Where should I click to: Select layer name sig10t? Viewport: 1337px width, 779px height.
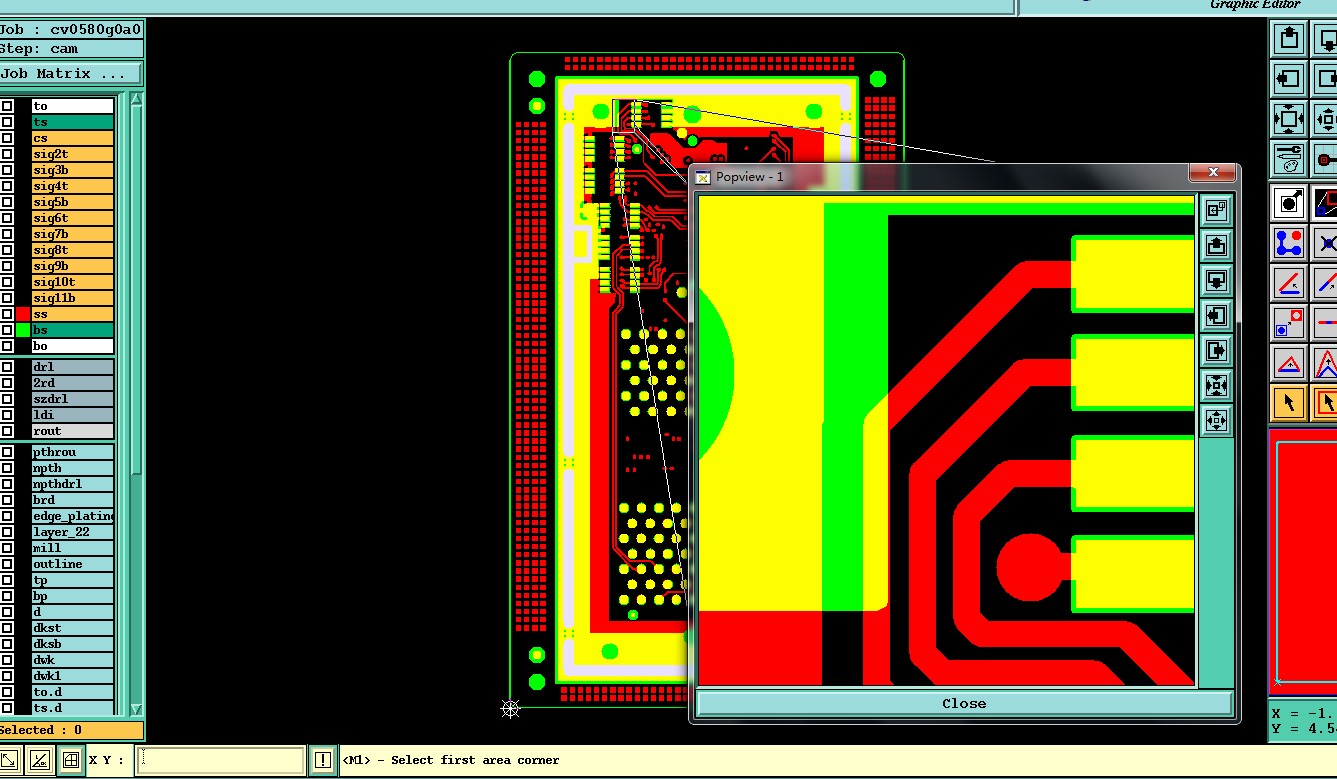(72, 282)
